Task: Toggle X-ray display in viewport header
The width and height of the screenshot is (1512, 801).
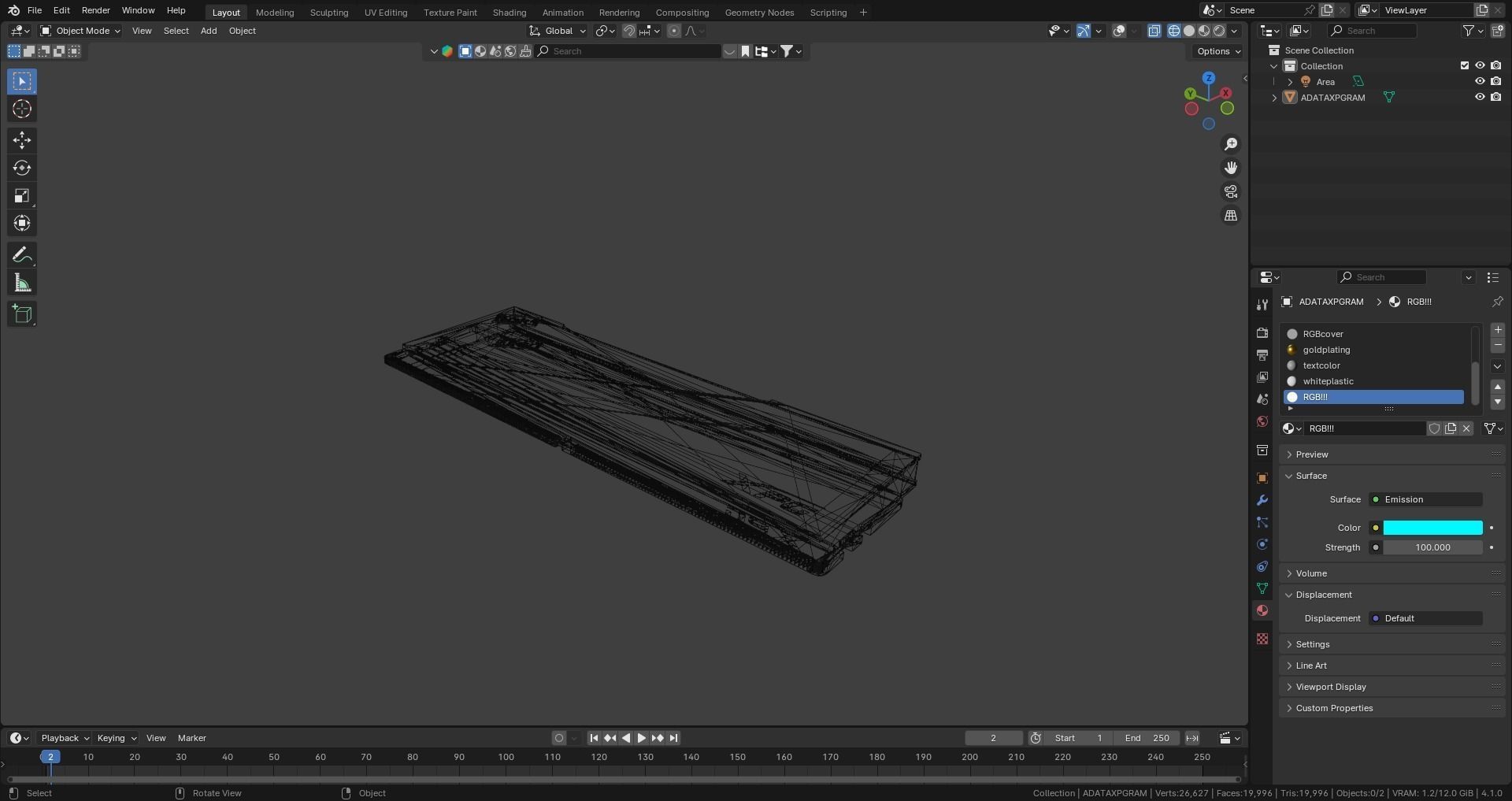Action: [x=1154, y=31]
